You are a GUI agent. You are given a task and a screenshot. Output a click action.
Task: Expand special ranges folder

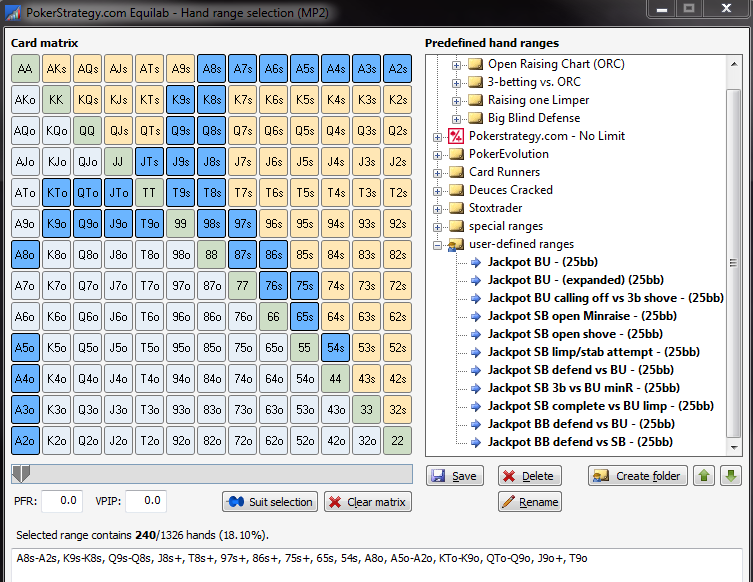[437, 227]
